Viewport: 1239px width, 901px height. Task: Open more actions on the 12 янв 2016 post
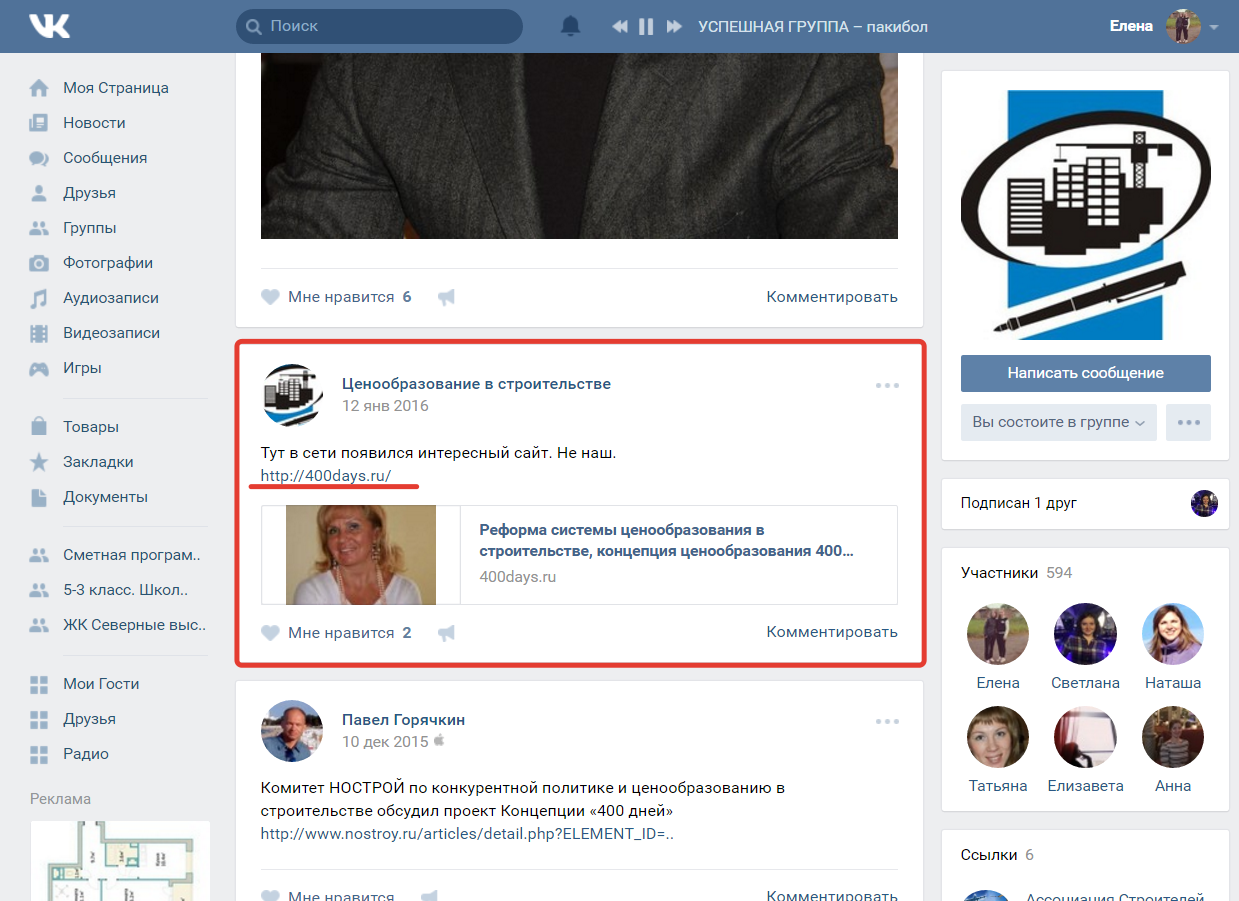point(887,385)
